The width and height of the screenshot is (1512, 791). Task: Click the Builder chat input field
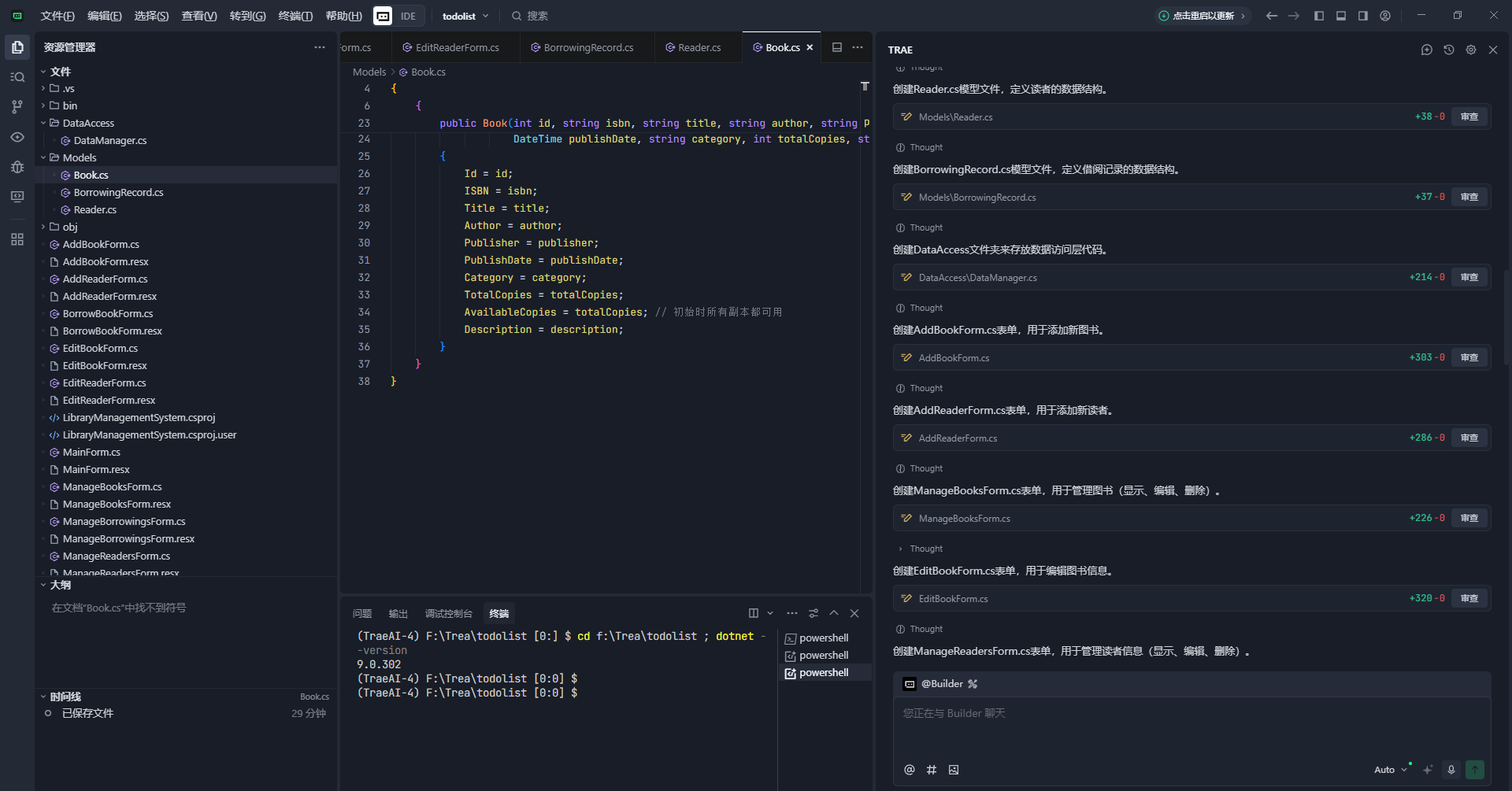point(1191,728)
